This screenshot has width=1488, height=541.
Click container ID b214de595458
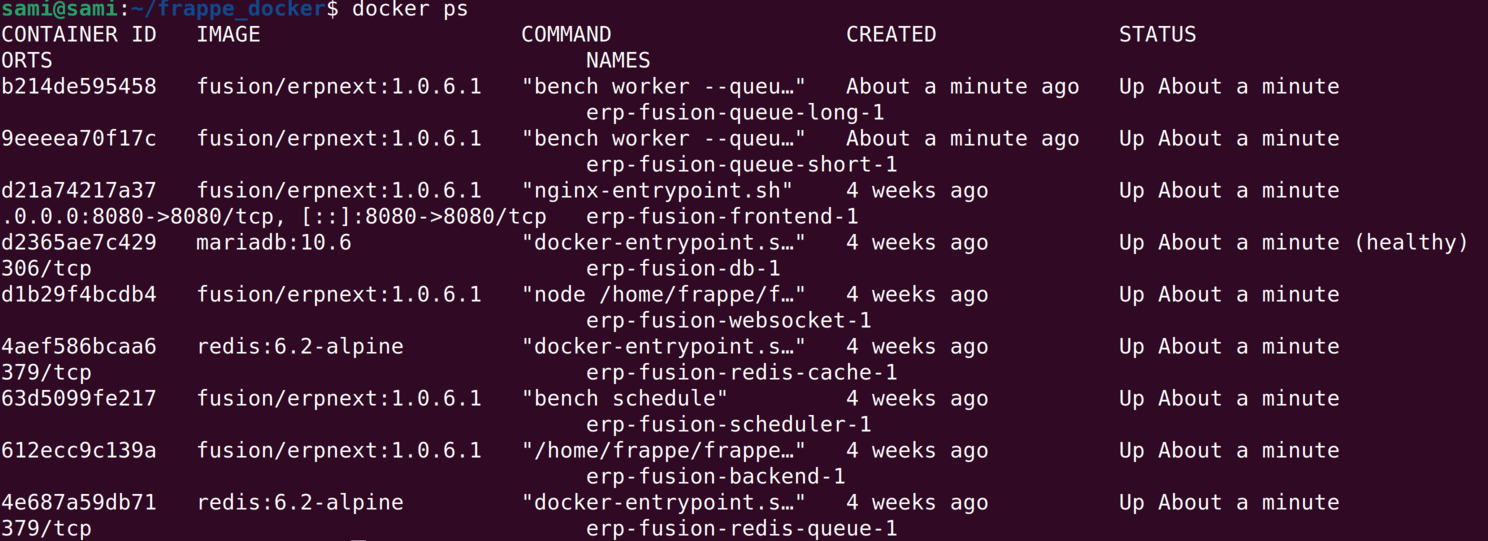point(79,87)
